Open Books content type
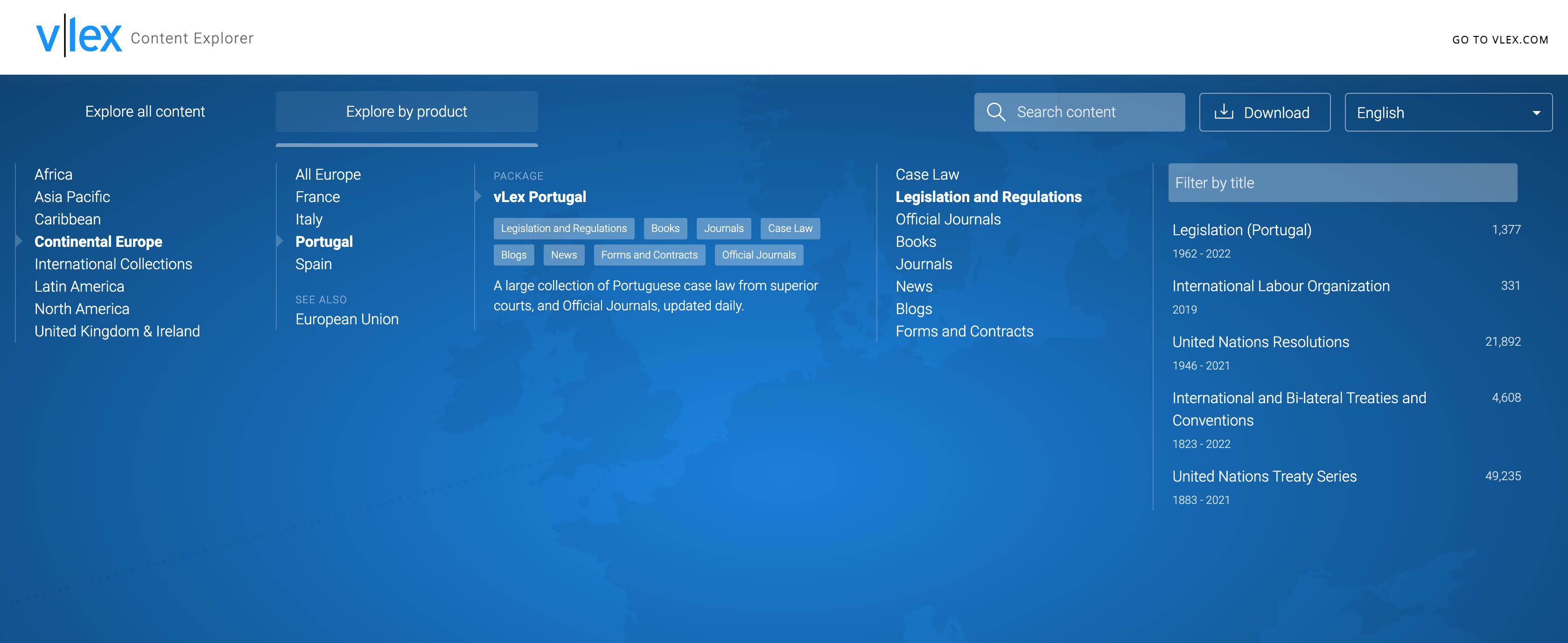 pos(916,242)
